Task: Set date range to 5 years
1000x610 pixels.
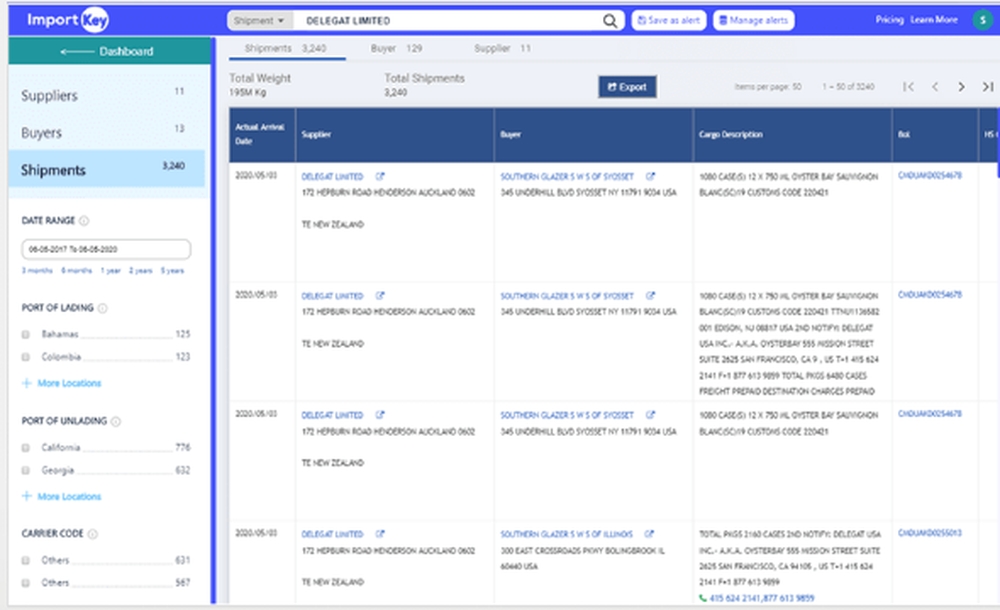Action: pos(172,271)
